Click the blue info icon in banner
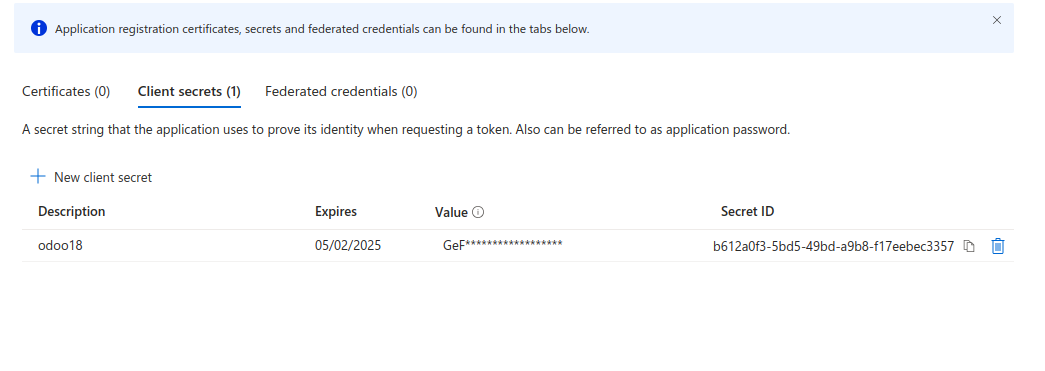The width and height of the screenshot is (1045, 371). pos(39,29)
